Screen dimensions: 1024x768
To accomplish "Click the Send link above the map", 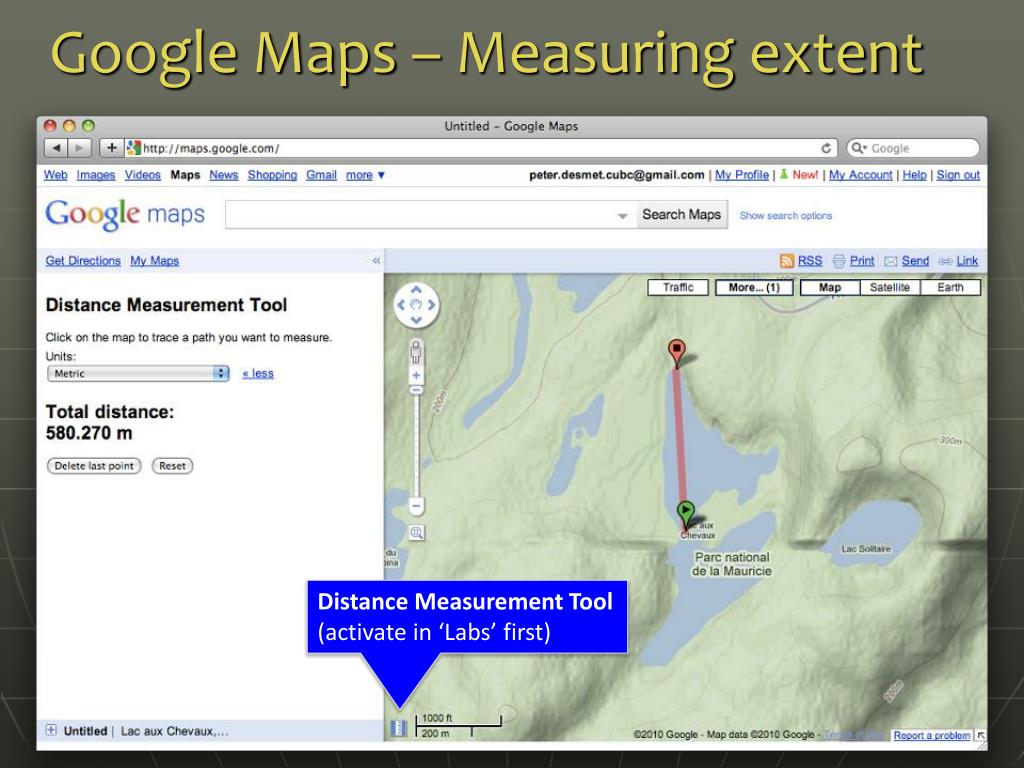I will 915,261.
